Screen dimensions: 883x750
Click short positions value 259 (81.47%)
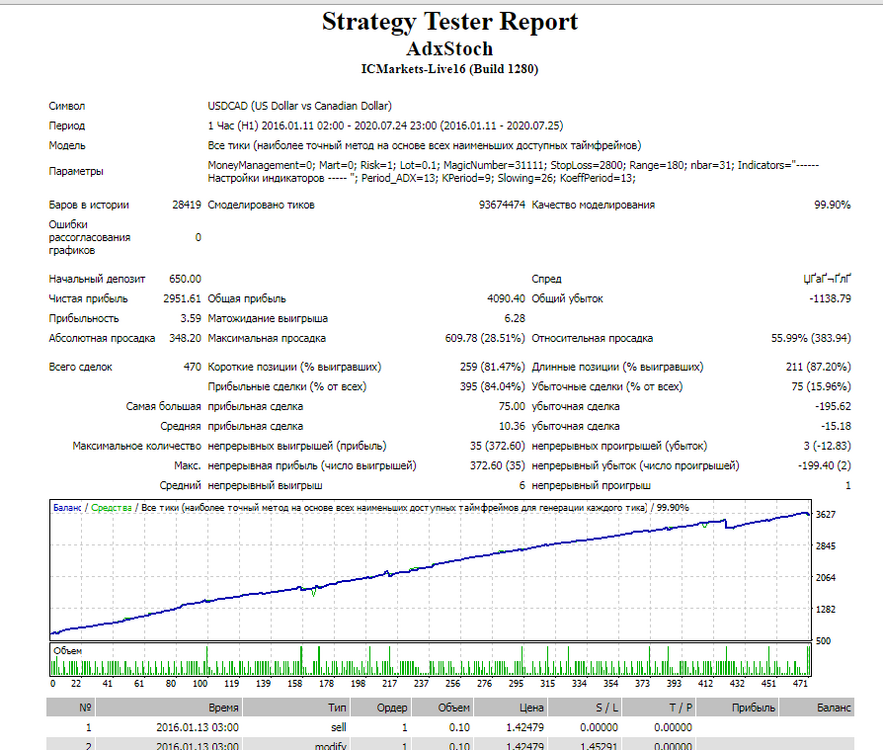coord(492,367)
